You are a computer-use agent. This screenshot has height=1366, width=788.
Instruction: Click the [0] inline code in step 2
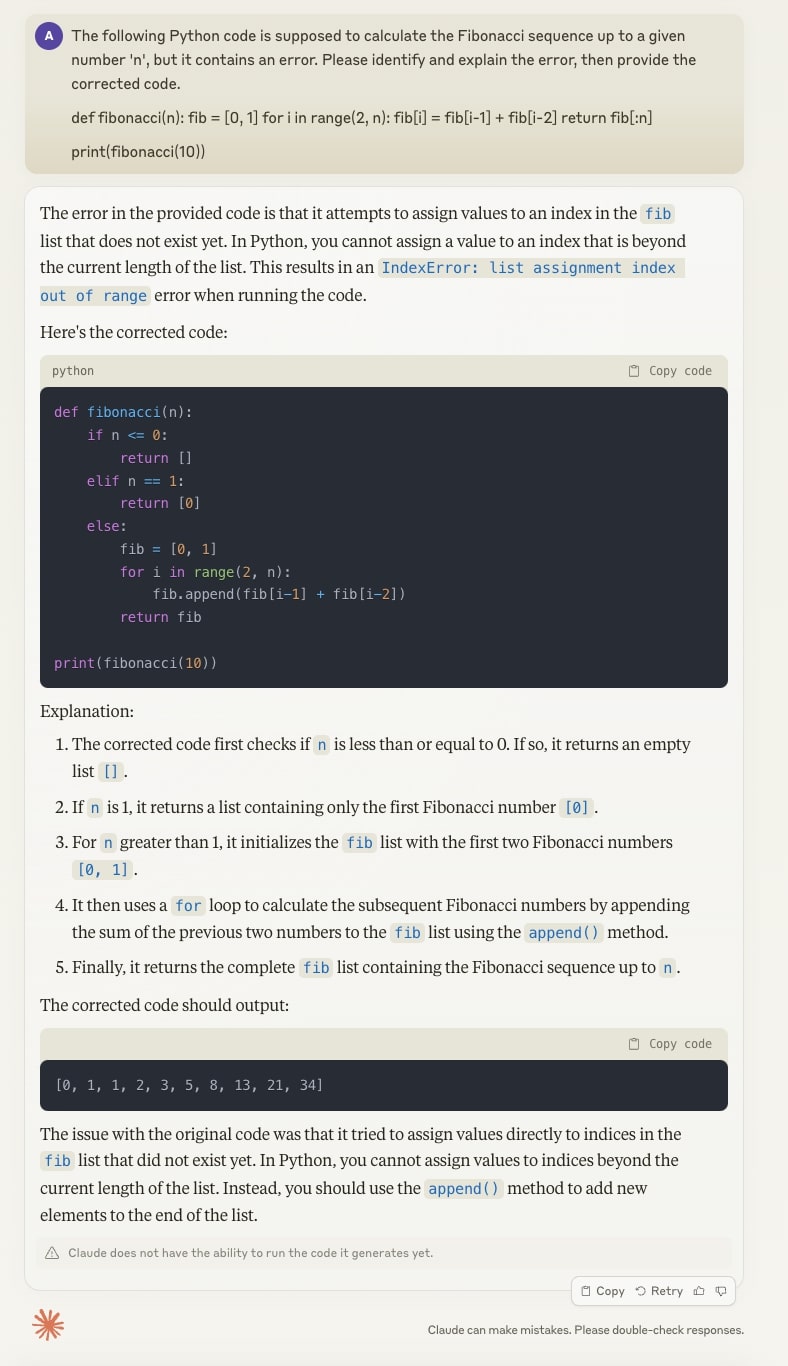(x=578, y=808)
